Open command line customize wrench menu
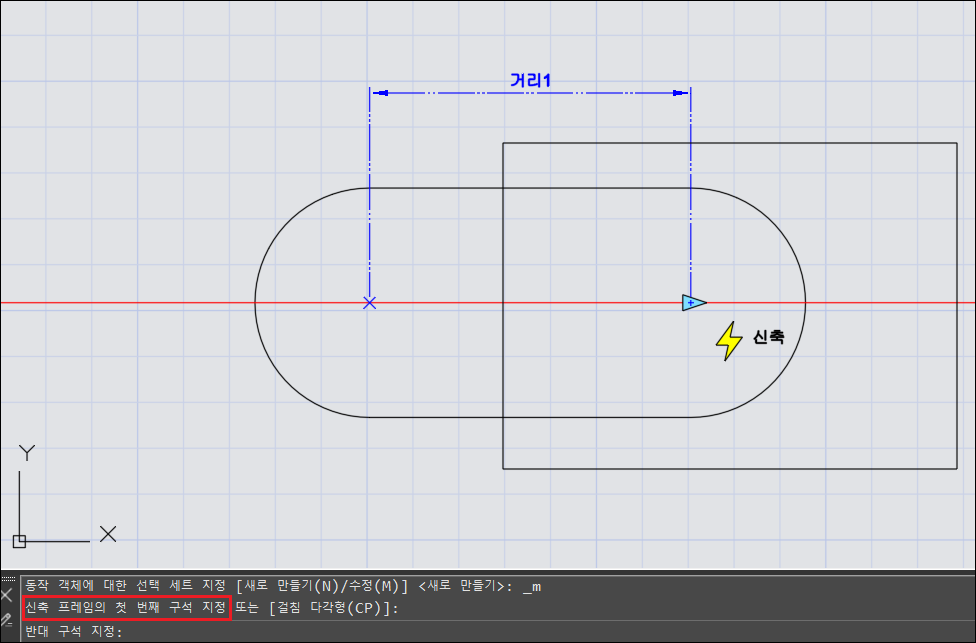Viewport: 976px width, 643px height. coord(6,619)
